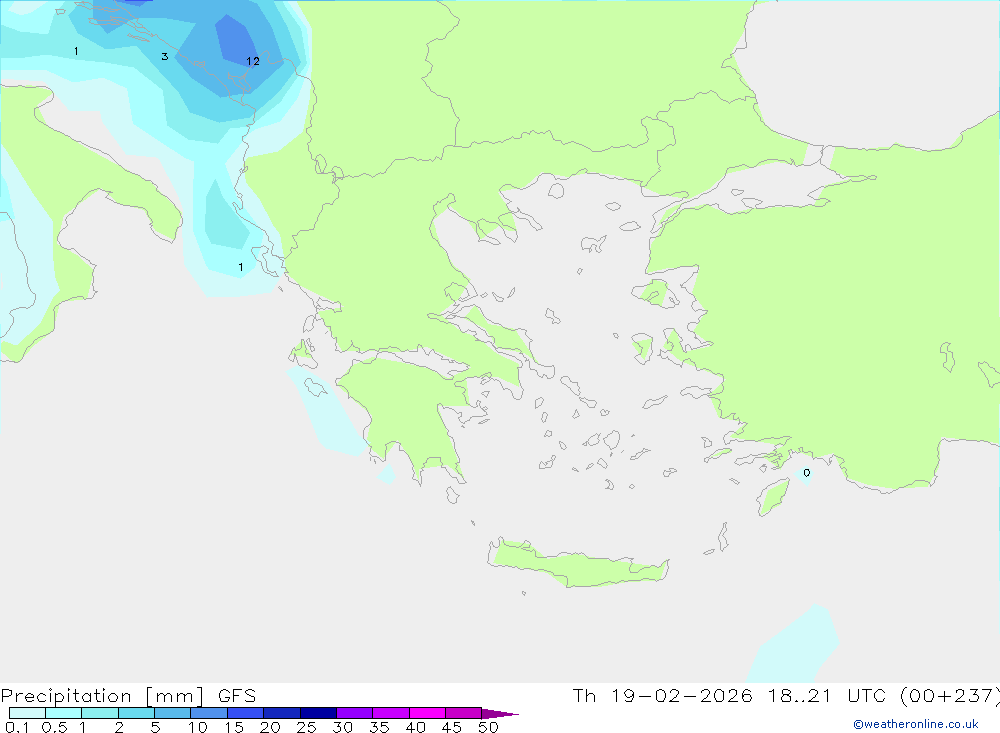Click the 5–10 mm light blue legend swatch
Image resolution: width=1000 pixels, height=733 pixels.
pyautogui.click(x=173, y=713)
